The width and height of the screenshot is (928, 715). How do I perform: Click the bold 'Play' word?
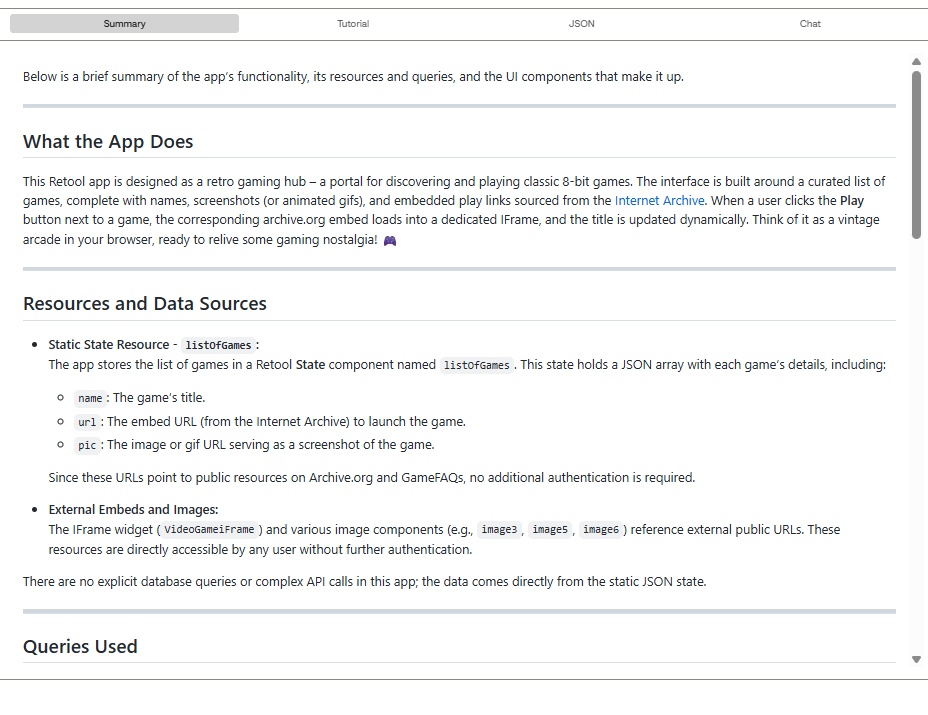pos(852,201)
